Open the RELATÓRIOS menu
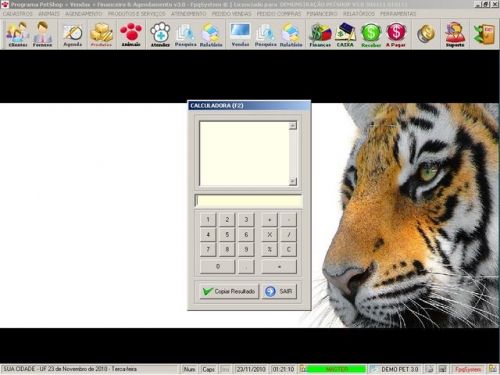 pos(359,14)
